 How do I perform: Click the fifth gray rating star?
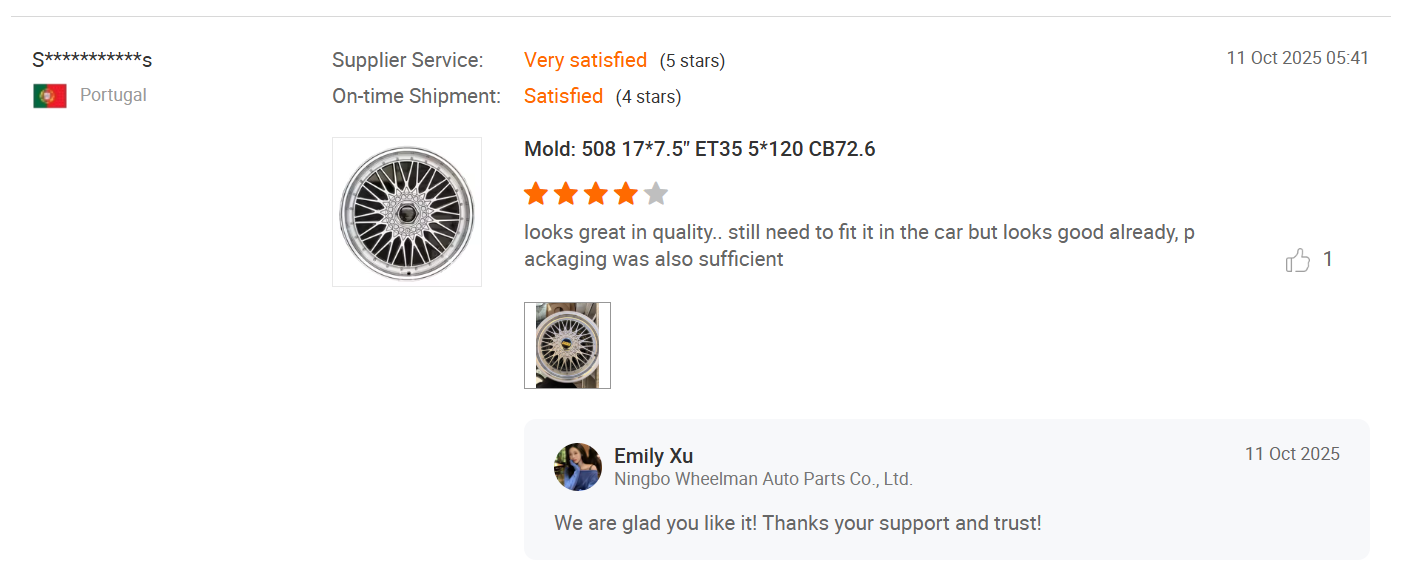pos(656,194)
